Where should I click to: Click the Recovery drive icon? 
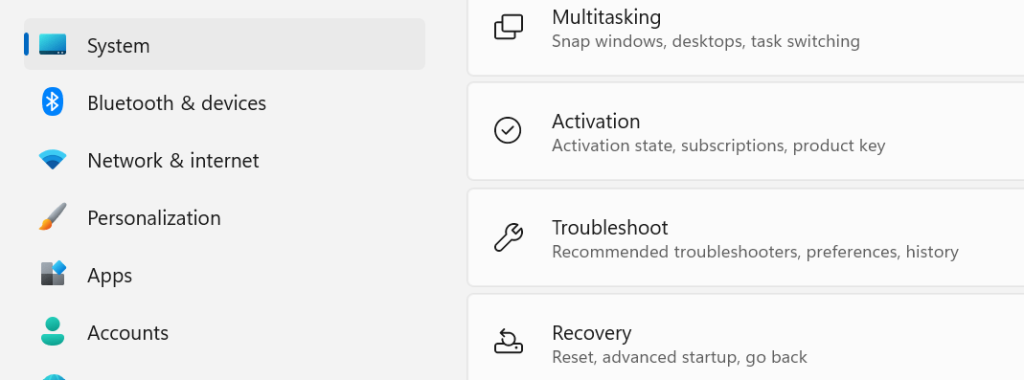coord(507,341)
